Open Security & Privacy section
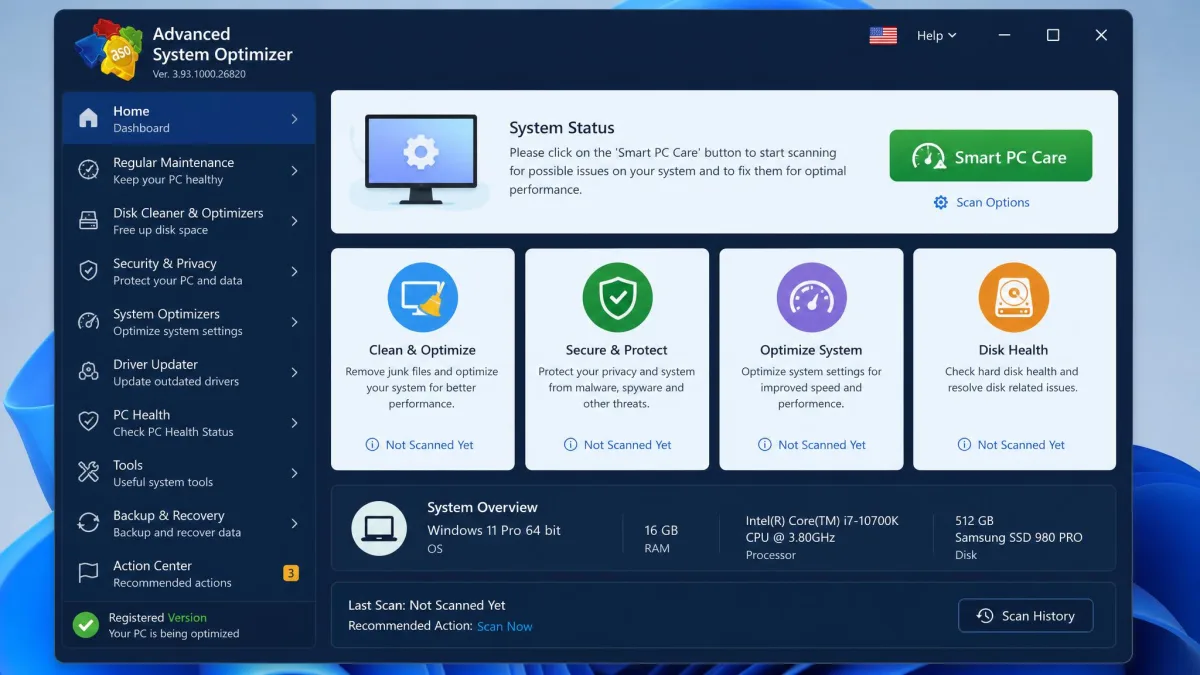This screenshot has height=675, width=1200. [x=189, y=271]
